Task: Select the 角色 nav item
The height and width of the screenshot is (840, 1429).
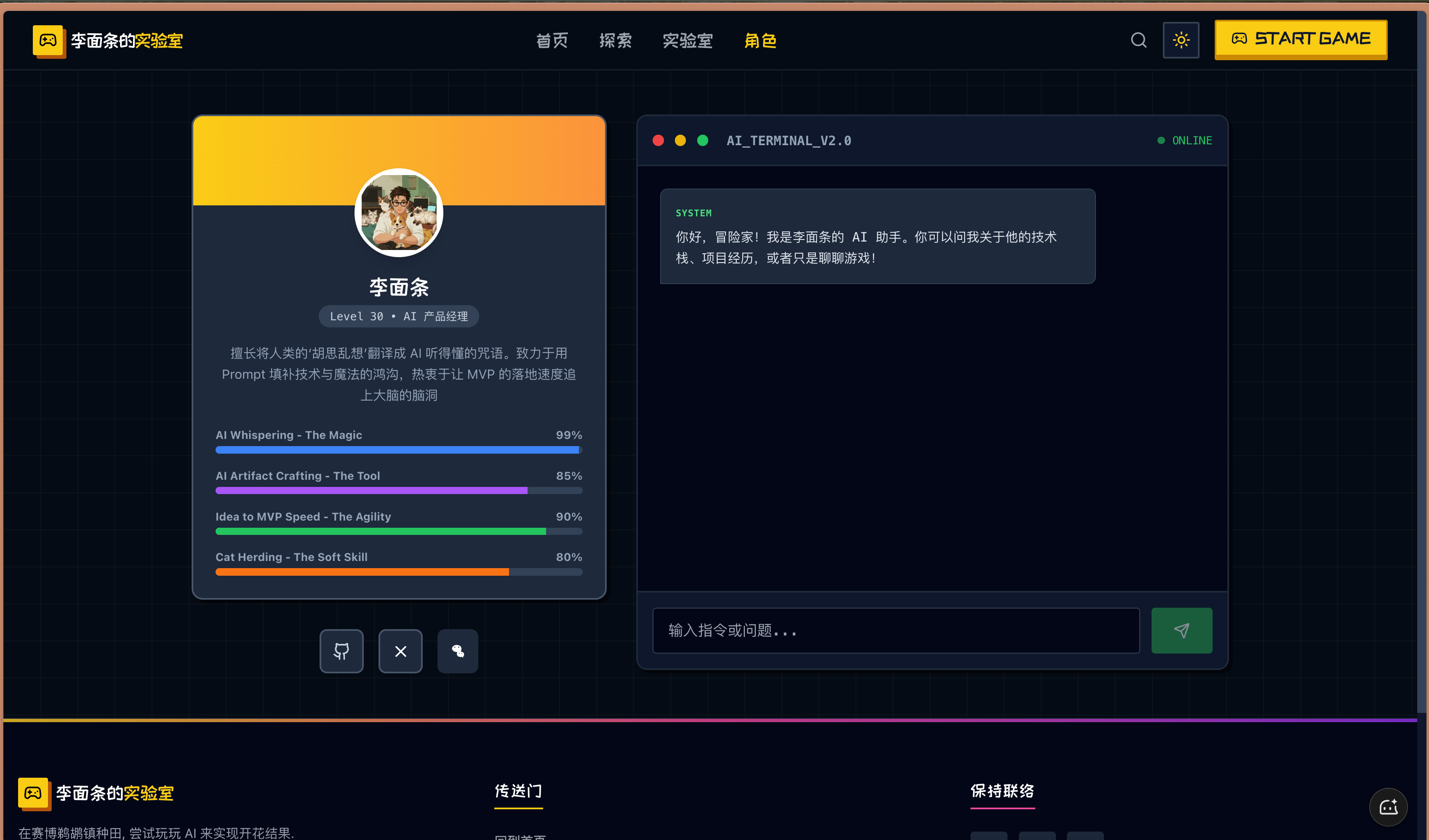Action: click(760, 41)
